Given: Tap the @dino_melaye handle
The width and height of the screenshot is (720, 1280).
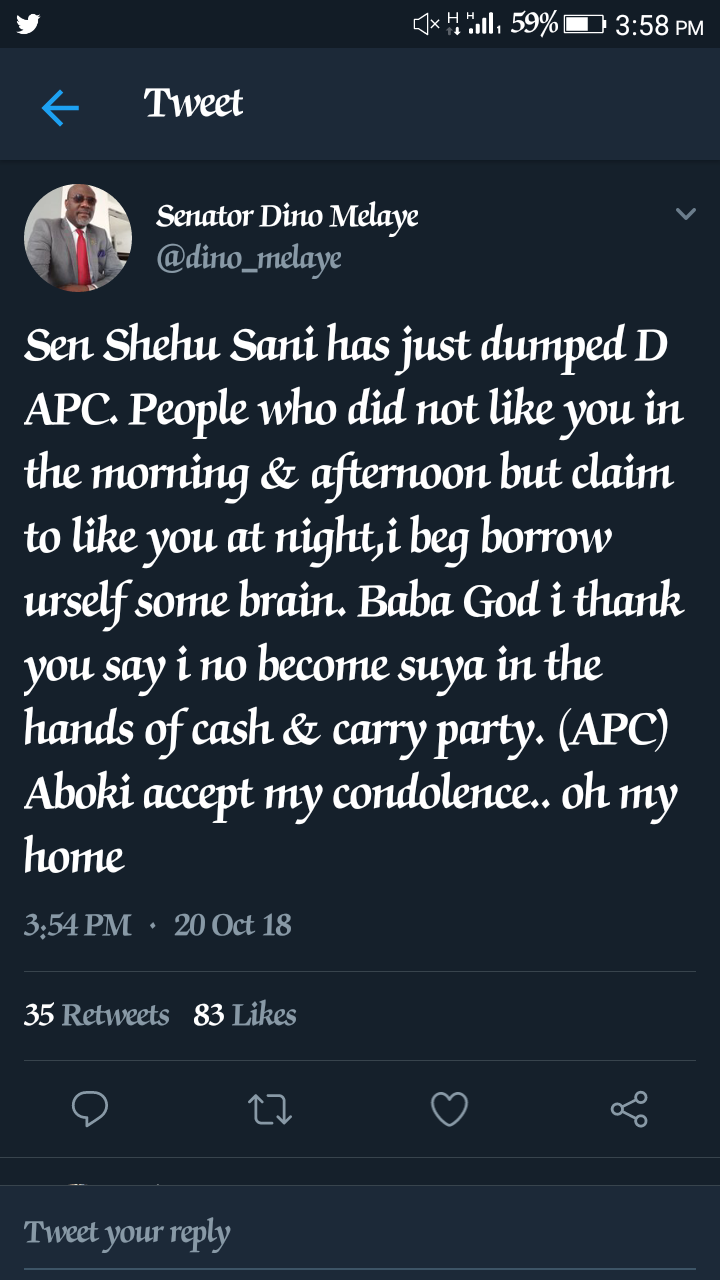Looking at the screenshot, I should pos(249,259).
